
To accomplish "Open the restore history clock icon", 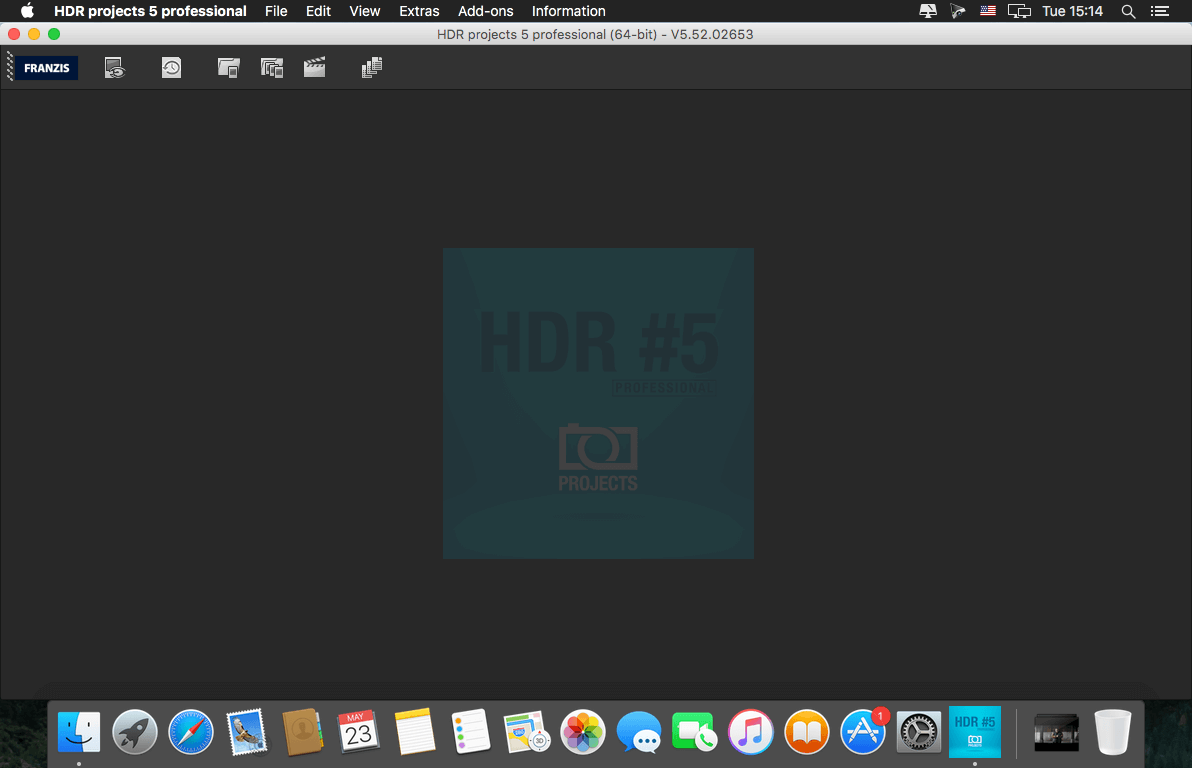I will pyautogui.click(x=172, y=68).
